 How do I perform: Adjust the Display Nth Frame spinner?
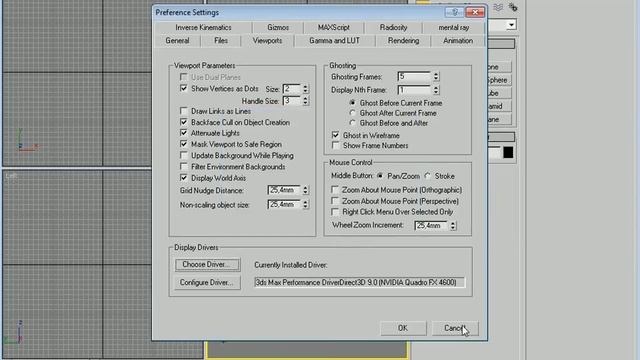(436, 90)
